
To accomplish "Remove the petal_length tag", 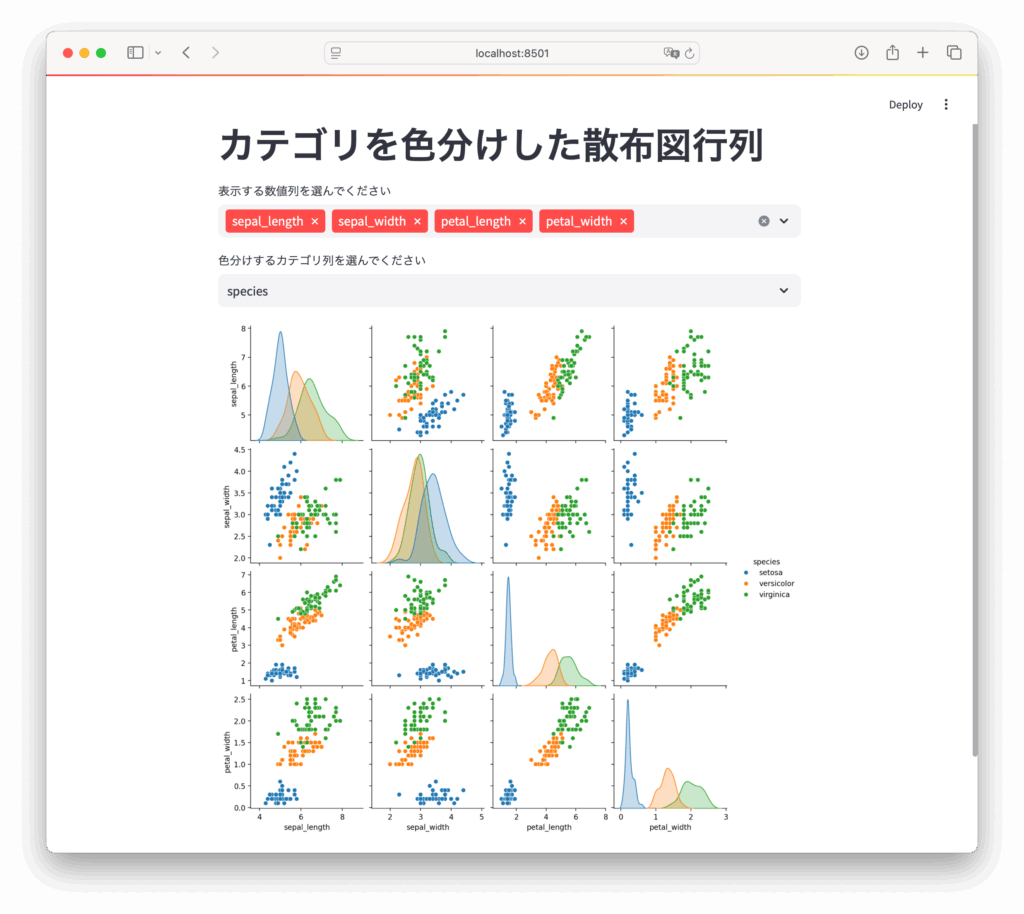I will click(x=523, y=222).
